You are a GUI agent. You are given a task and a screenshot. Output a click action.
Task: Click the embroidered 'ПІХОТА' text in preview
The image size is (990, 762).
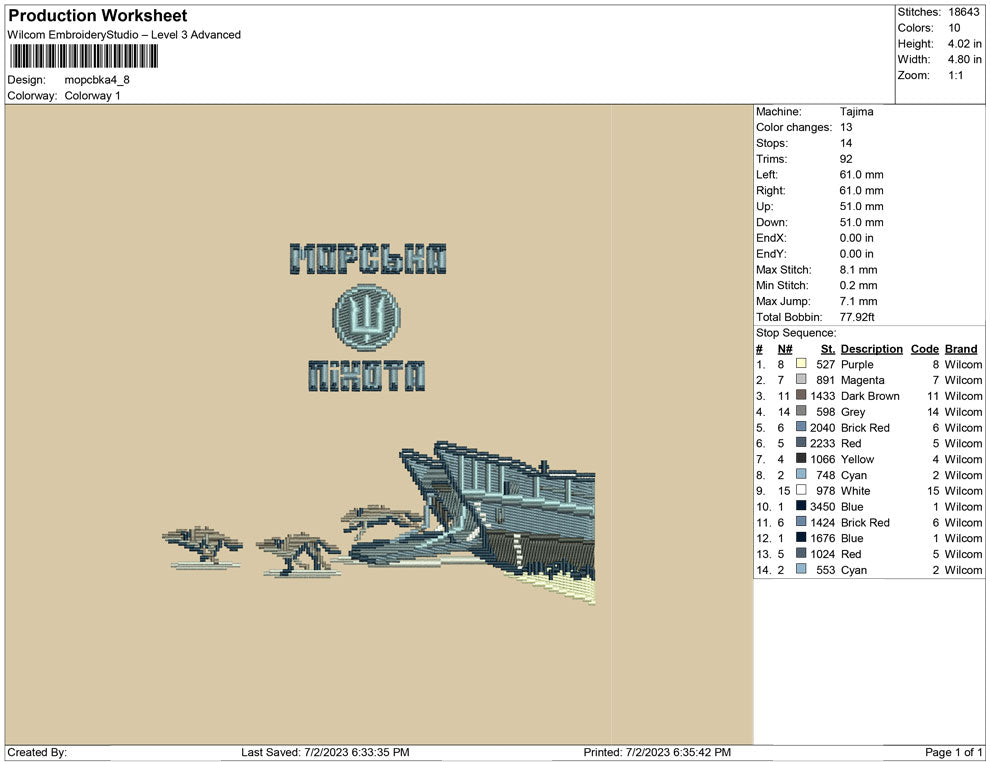click(x=366, y=376)
